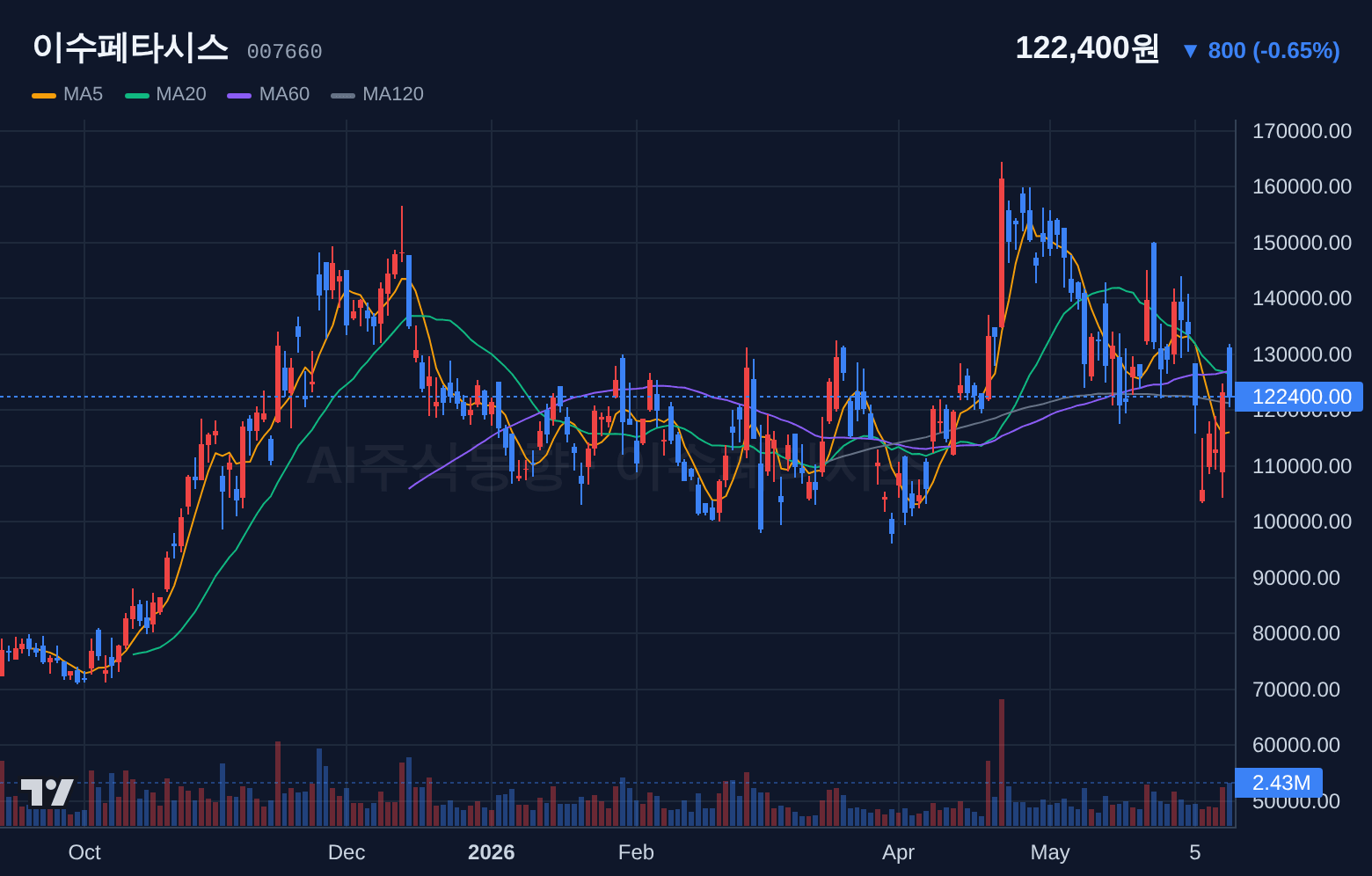Viewport: 1372px width, 876px height.
Task: Click the 90000.00 price axis label
Action: pos(1296,578)
